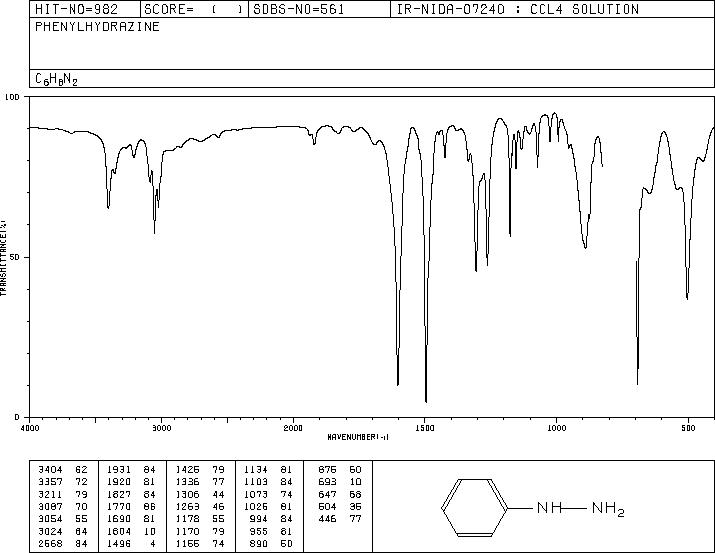Select peak 1770 in the peak table
715x553 pixels.
coord(131,506)
